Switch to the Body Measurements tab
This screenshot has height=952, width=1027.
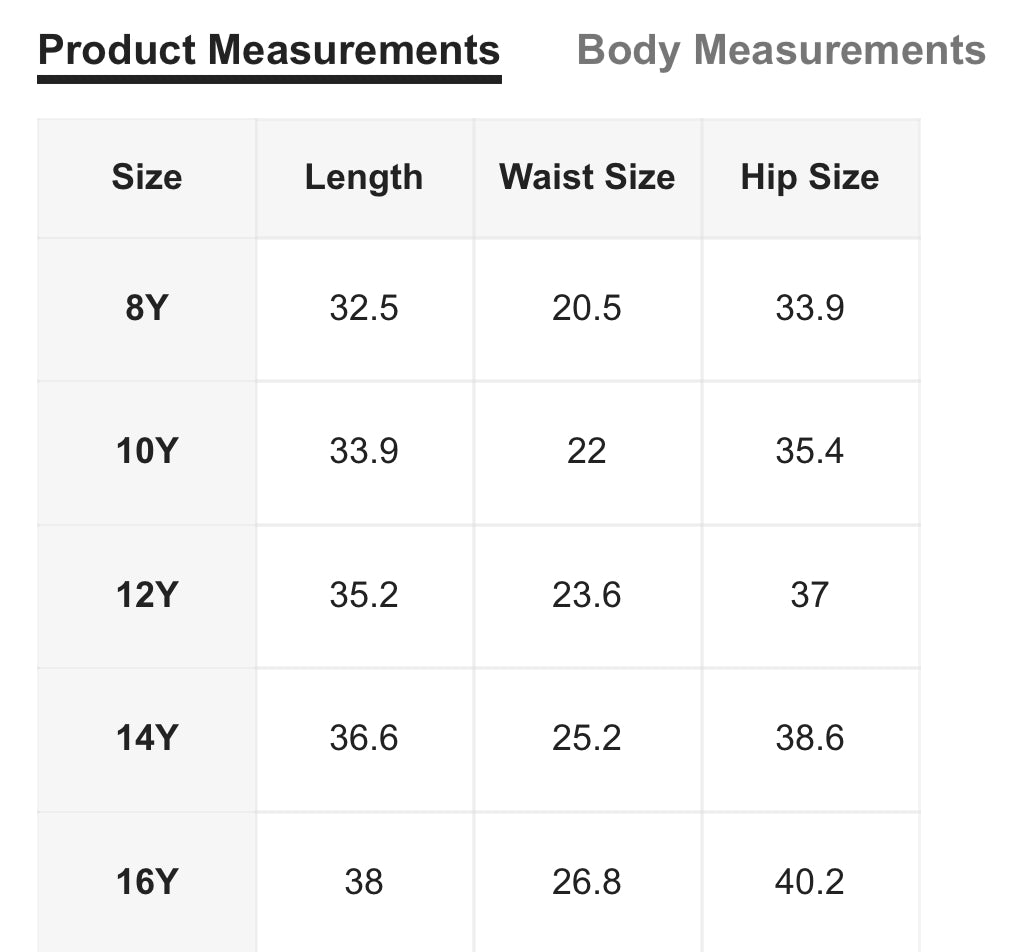click(779, 49)
